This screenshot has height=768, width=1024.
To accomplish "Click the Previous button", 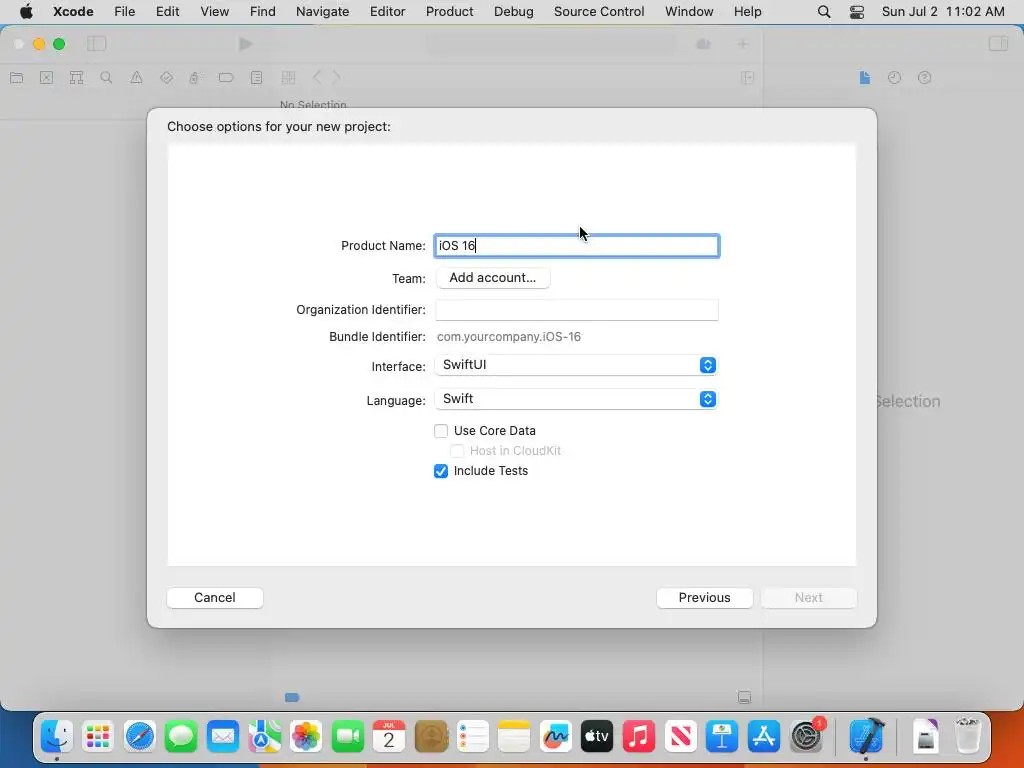I will [704, 598].
